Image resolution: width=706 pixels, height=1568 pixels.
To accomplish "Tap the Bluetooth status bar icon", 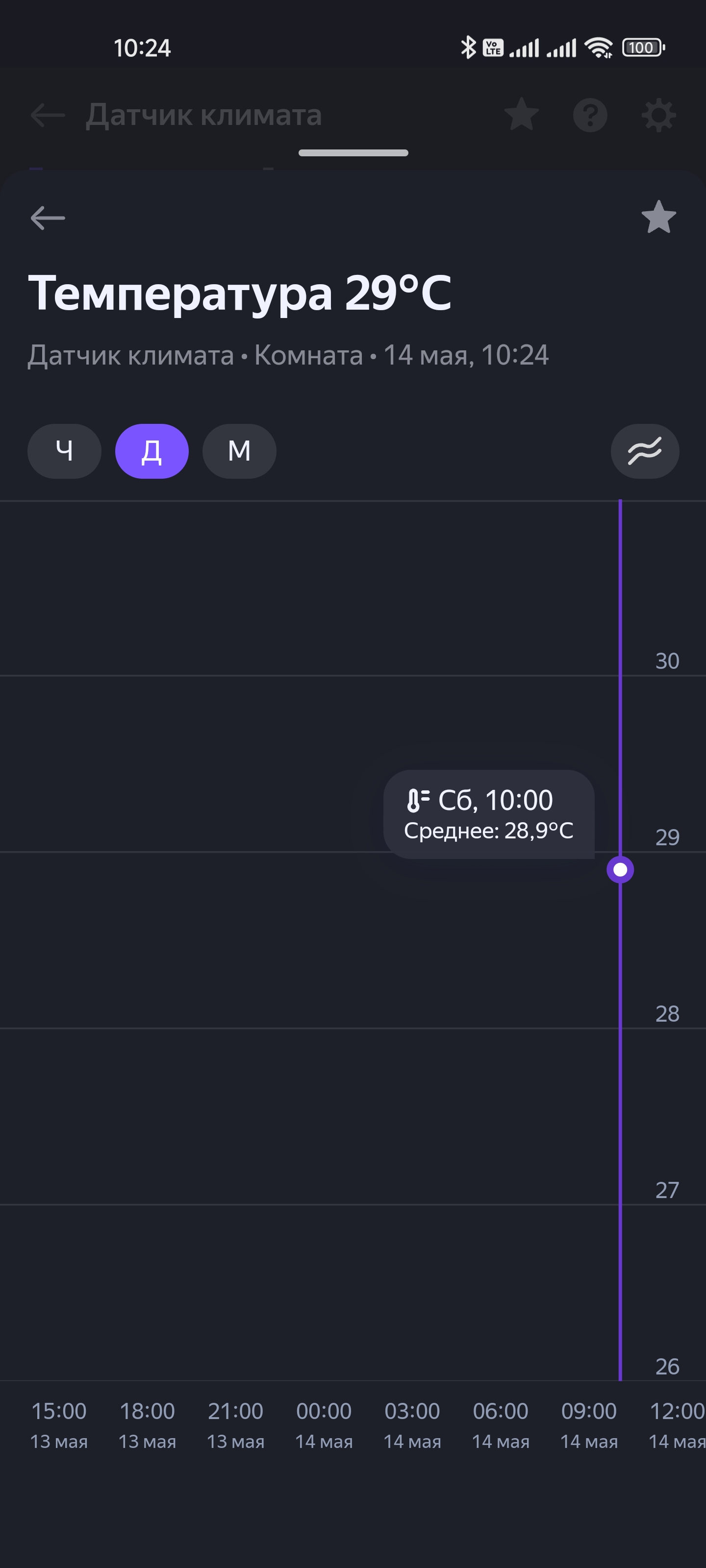I will [x=468, y=48].
